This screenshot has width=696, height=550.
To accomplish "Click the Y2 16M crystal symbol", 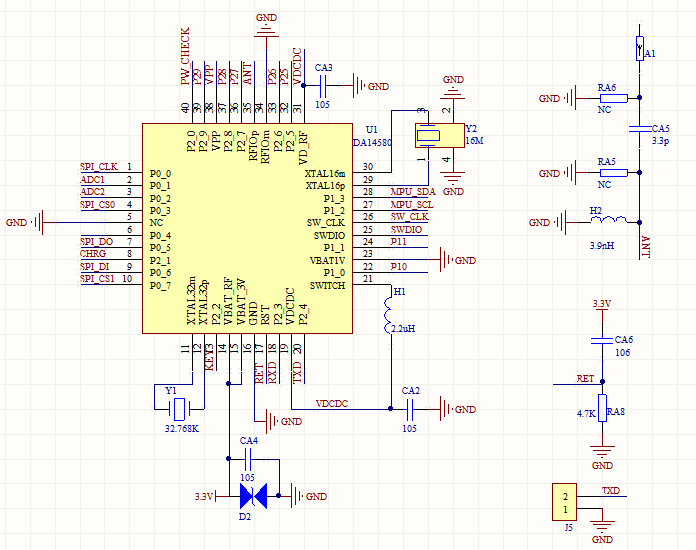I will point(431,135).
